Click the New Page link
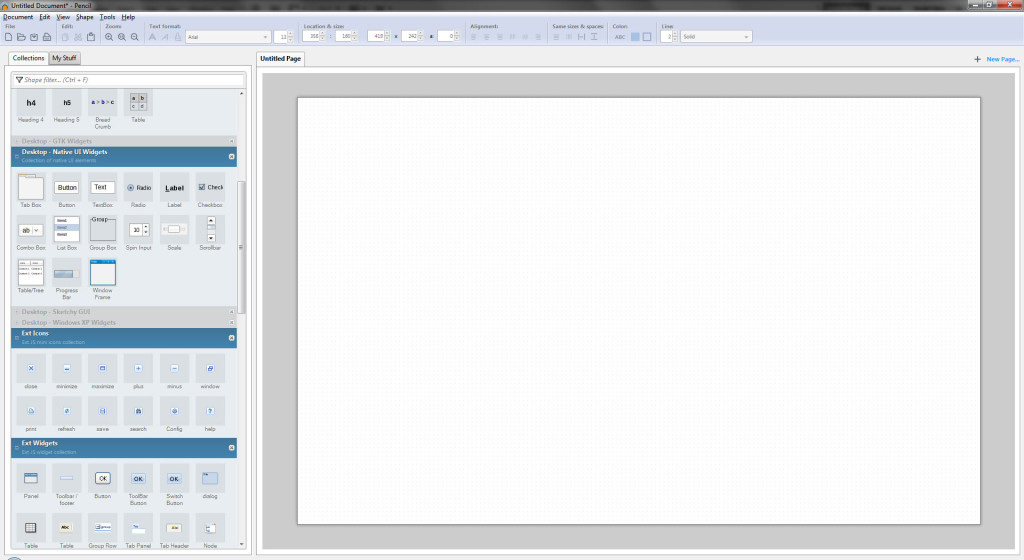The width and height of the screenshot is (1024, 560). [x=1002, y=59]
